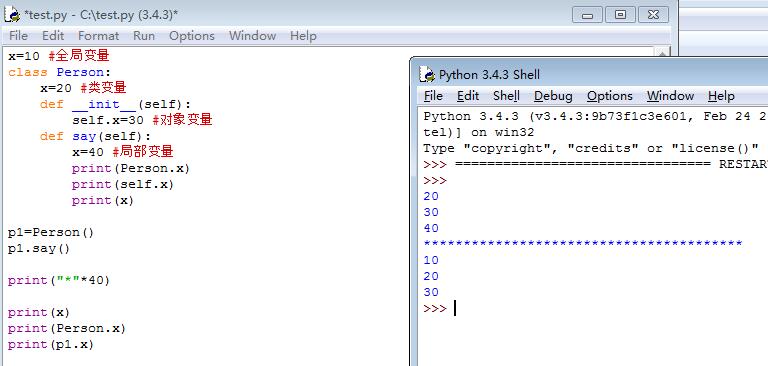This screenshot has height=366, width=768.
Task: Open the Help menu in Python Shell
Action: pyautogui.click(x=721, y=96)
